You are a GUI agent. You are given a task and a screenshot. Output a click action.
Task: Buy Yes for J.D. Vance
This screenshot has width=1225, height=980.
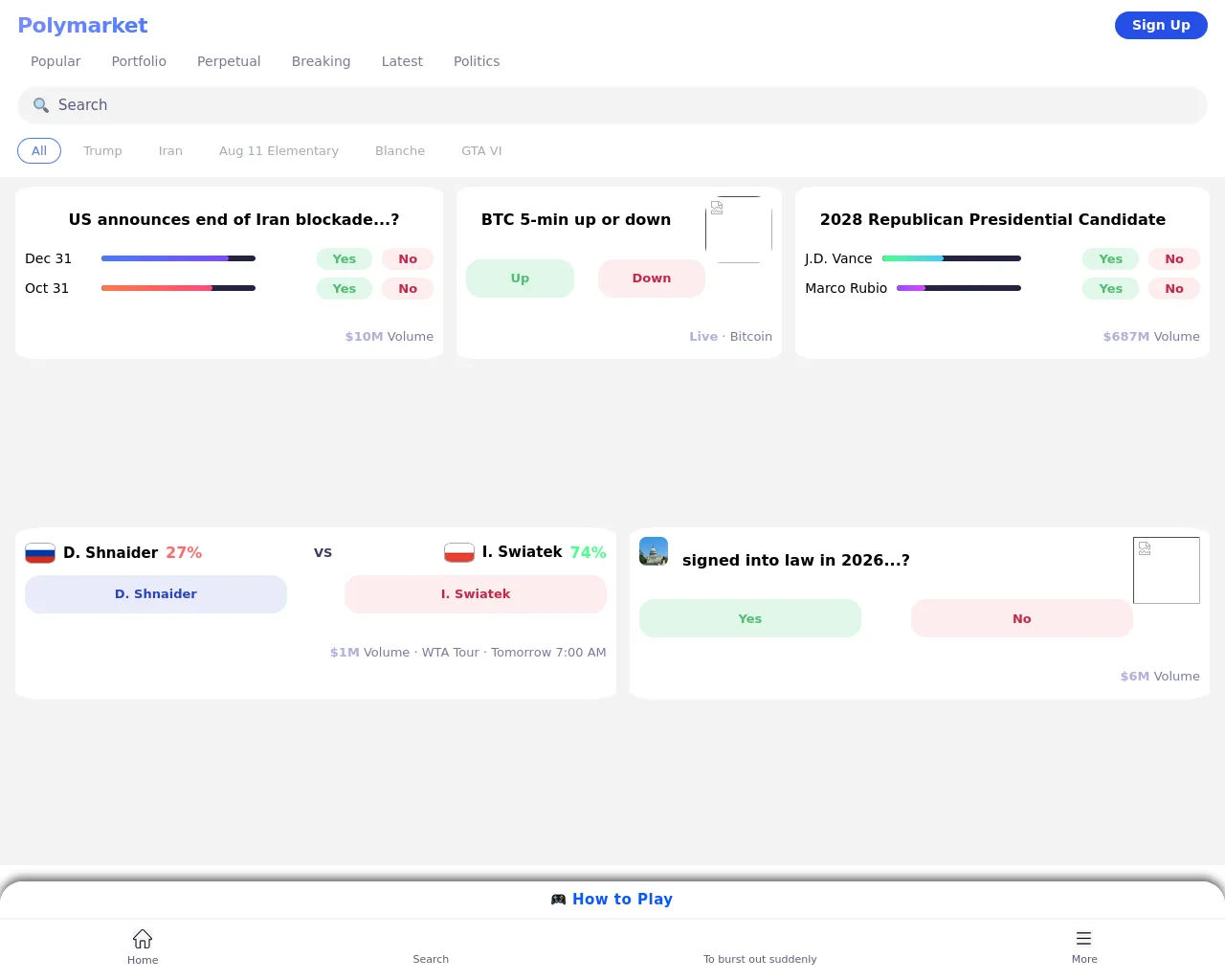coord(1110,259)
